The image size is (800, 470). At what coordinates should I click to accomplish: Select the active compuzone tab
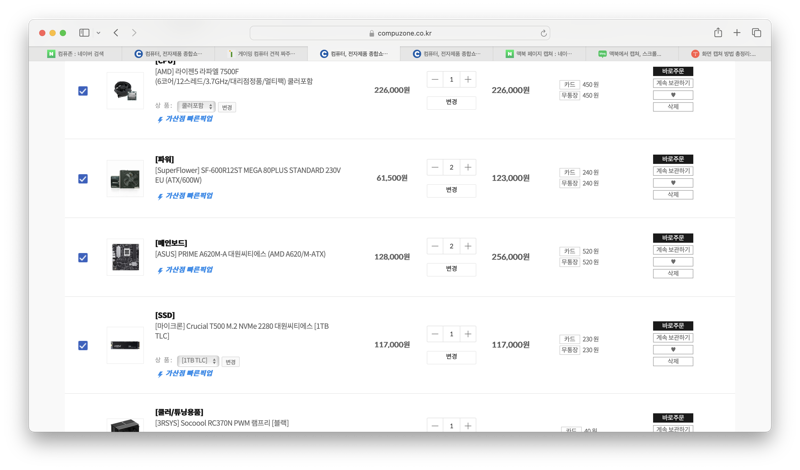point(354,54)
